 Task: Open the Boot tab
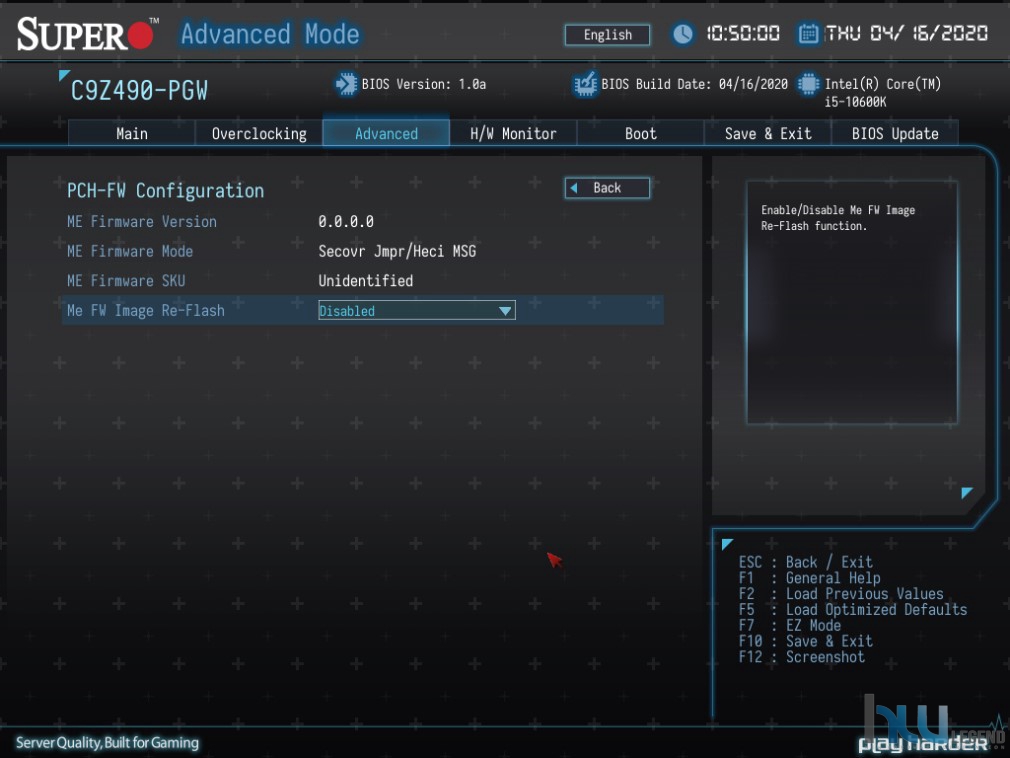[640, 133]
